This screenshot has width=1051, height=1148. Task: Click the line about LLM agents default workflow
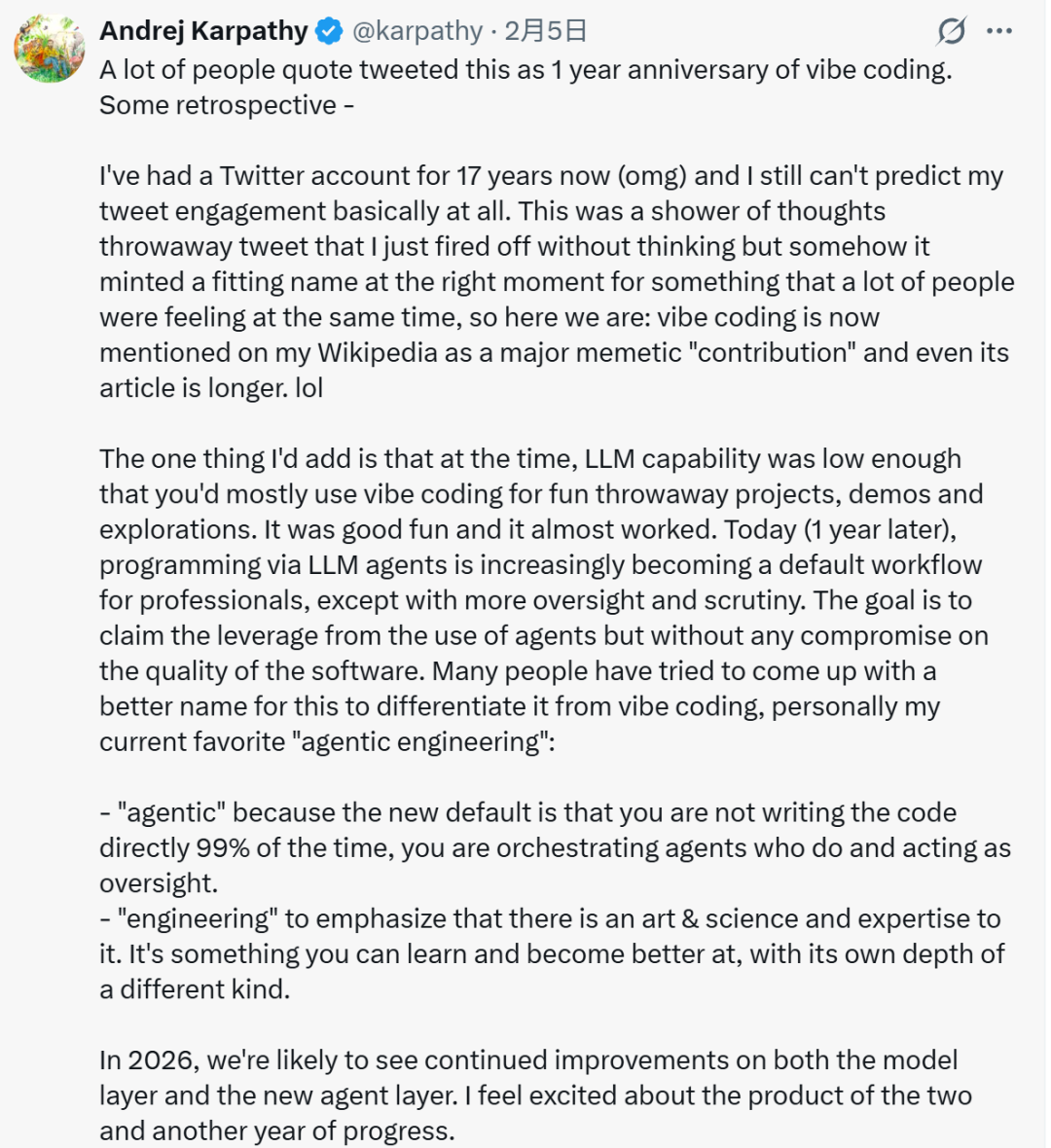tap(540, 565)
